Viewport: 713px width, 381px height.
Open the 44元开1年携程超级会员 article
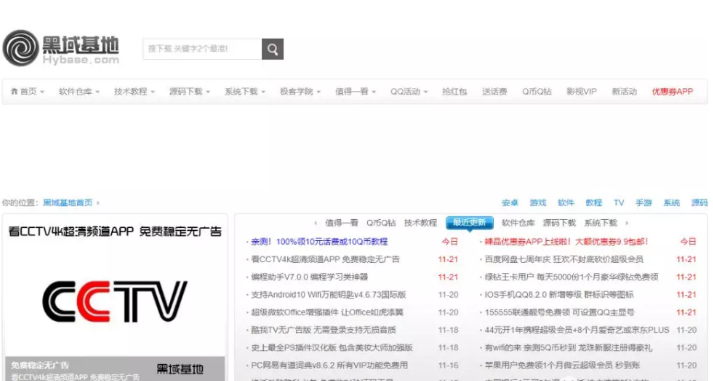[577, 330]
